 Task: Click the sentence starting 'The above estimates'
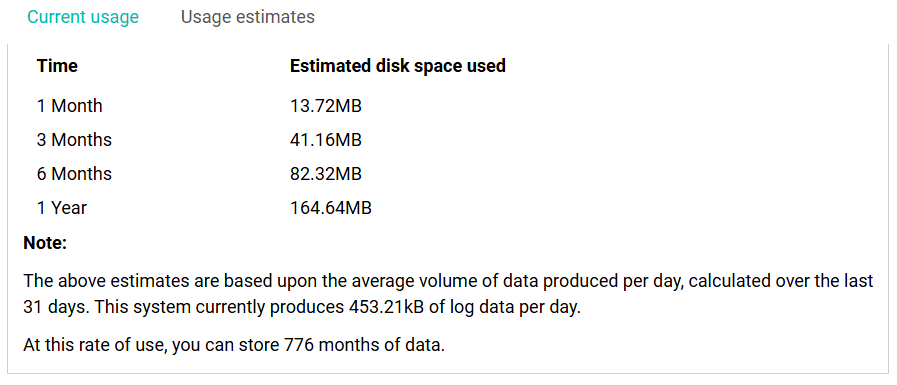click(448, 295)
